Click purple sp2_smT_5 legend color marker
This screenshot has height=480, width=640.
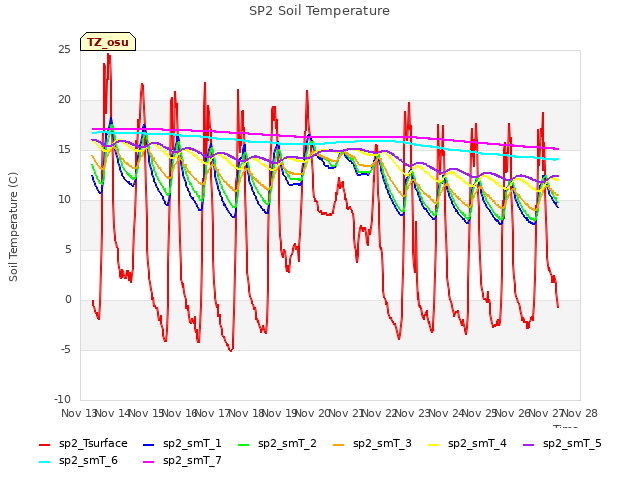point(529,445)
